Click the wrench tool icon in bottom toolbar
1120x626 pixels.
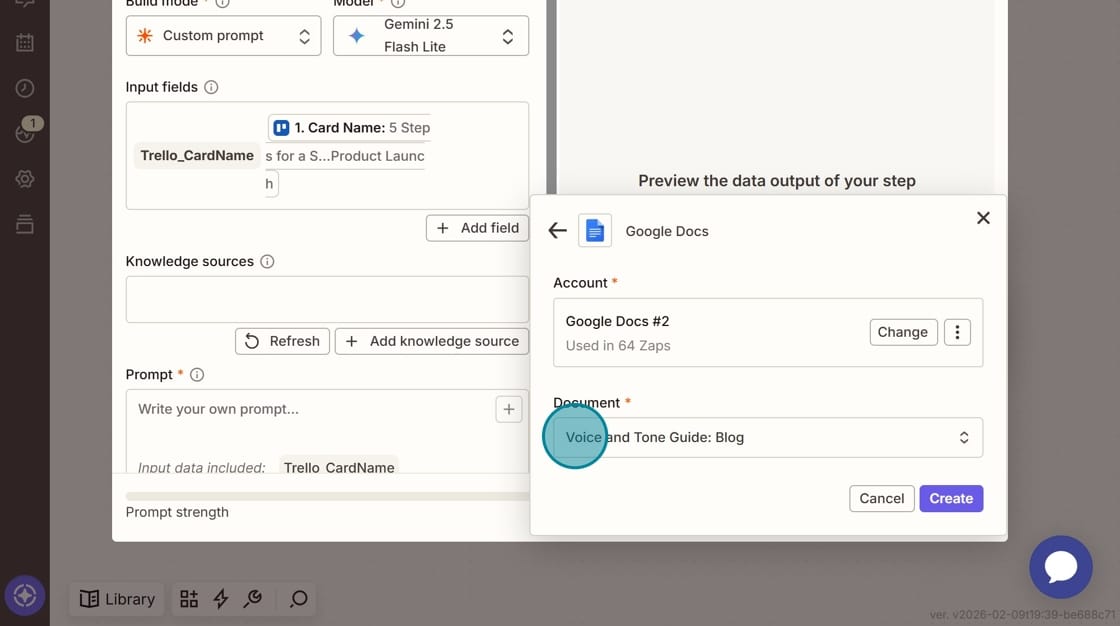pos(253,599)
